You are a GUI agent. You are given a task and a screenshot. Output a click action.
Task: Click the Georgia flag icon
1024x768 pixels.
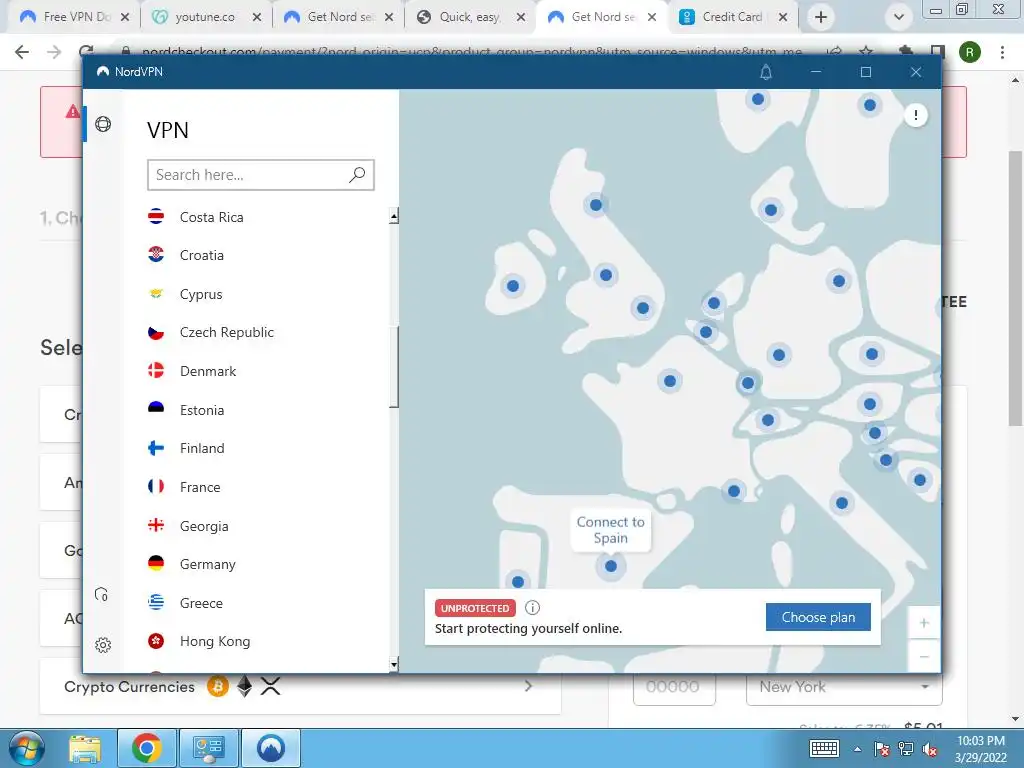pyautogui.click(x=156, y=526)
